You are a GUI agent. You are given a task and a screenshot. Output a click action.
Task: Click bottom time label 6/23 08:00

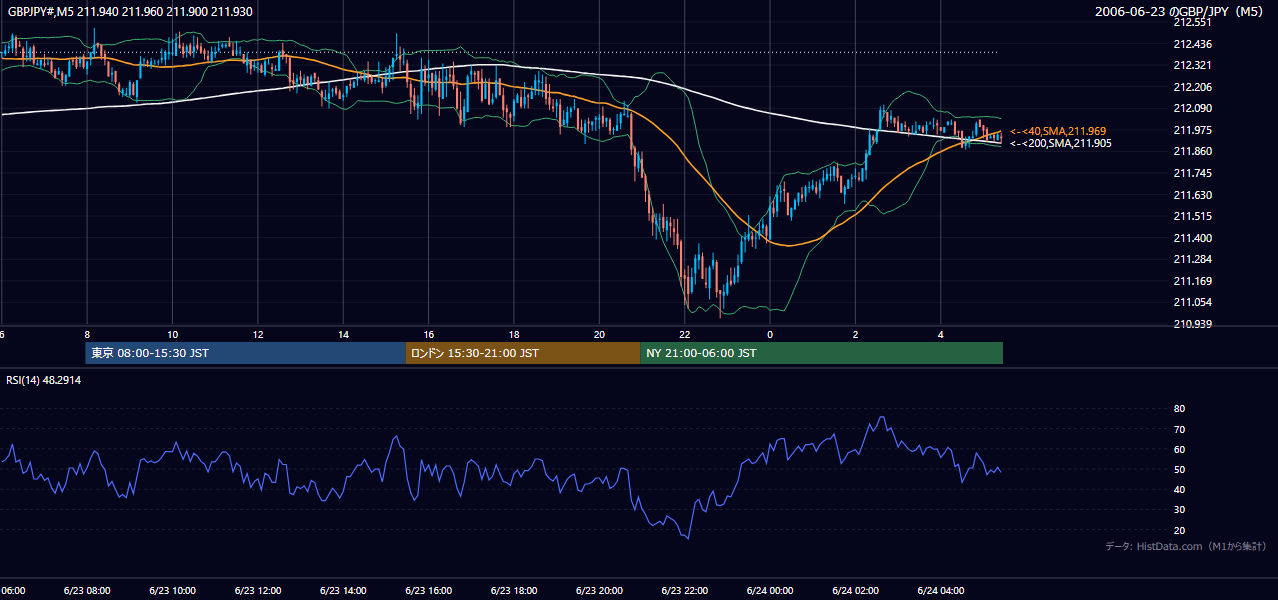click(87, 591)
